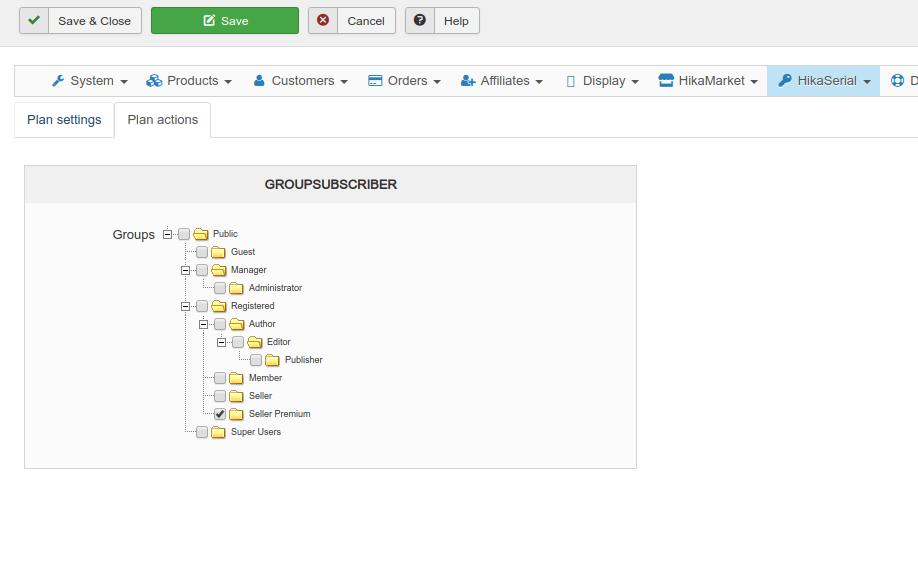This screenshot has height=588, width=918.
Task: Click the folder icon of Guest group
Action: click(x=218, y=252)
